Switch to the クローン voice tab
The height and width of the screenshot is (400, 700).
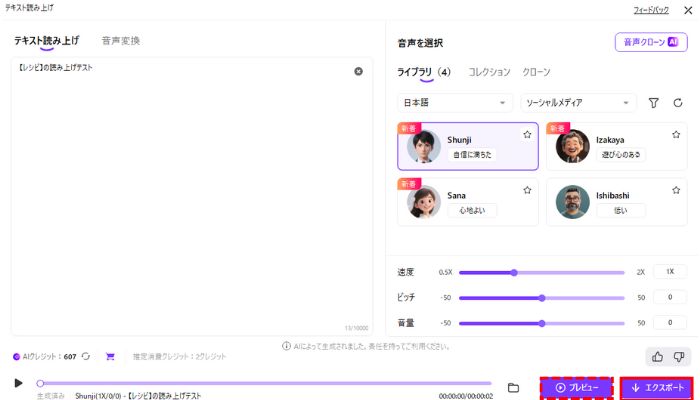click(x=536, y=72)
